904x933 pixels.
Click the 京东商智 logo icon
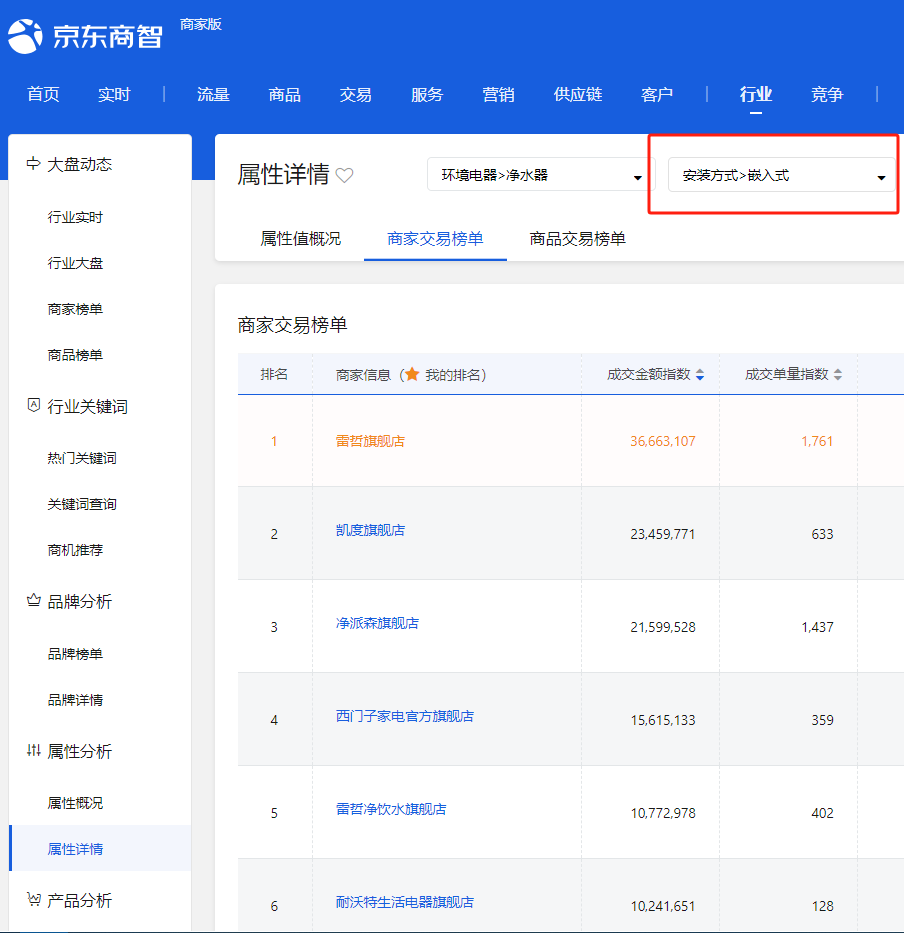25,36
